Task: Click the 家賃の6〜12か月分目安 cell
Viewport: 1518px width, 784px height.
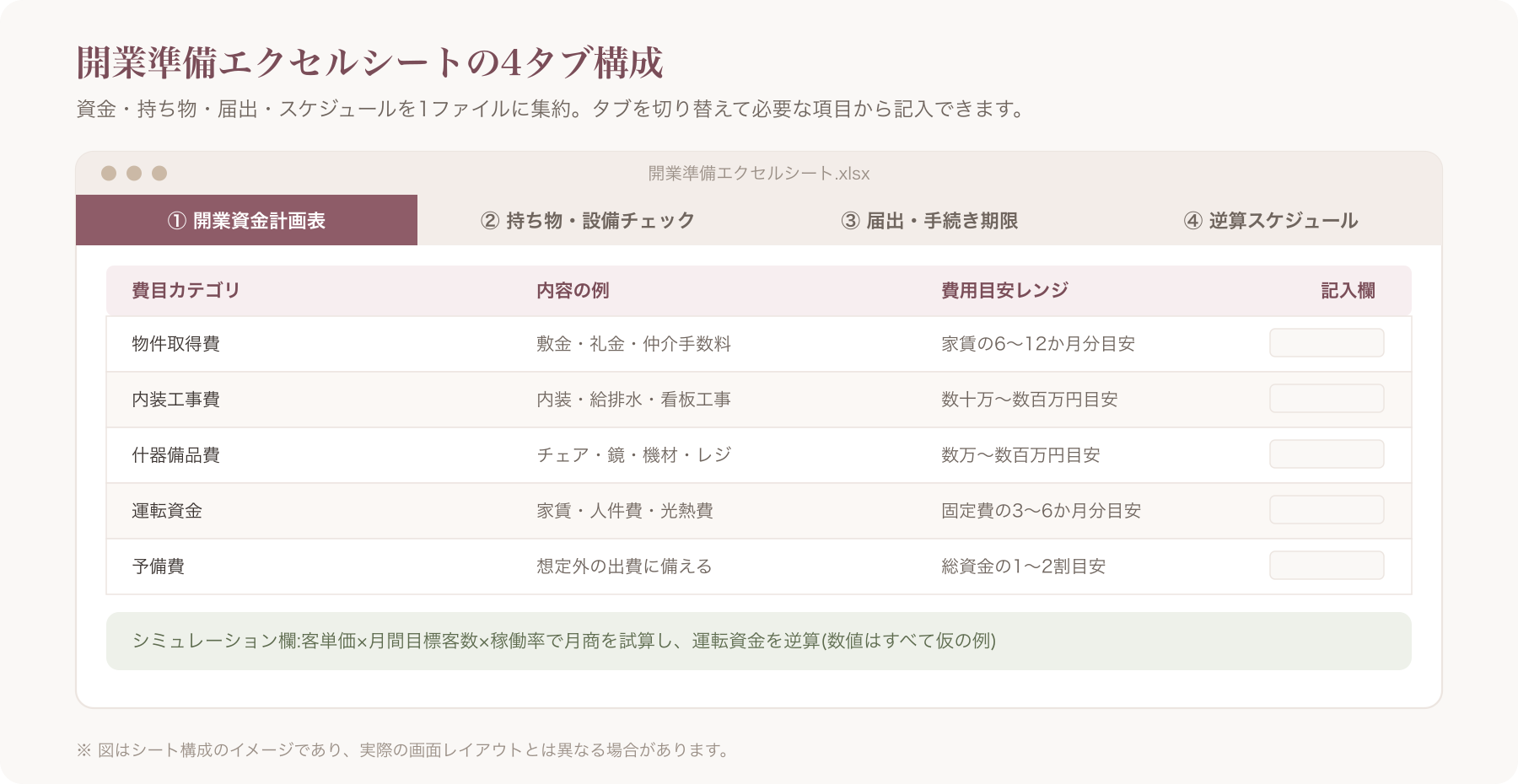Action: (x=1038, y=344)
